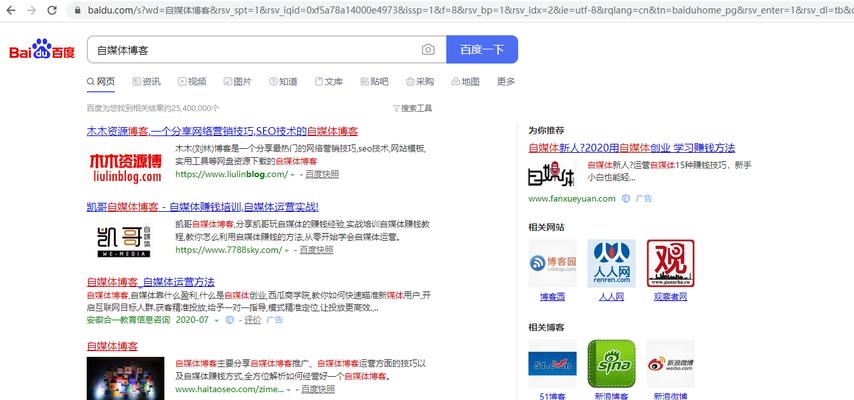Select the 网页 tab
Viewport: 854px width, 400px height.
click(101, 82)
